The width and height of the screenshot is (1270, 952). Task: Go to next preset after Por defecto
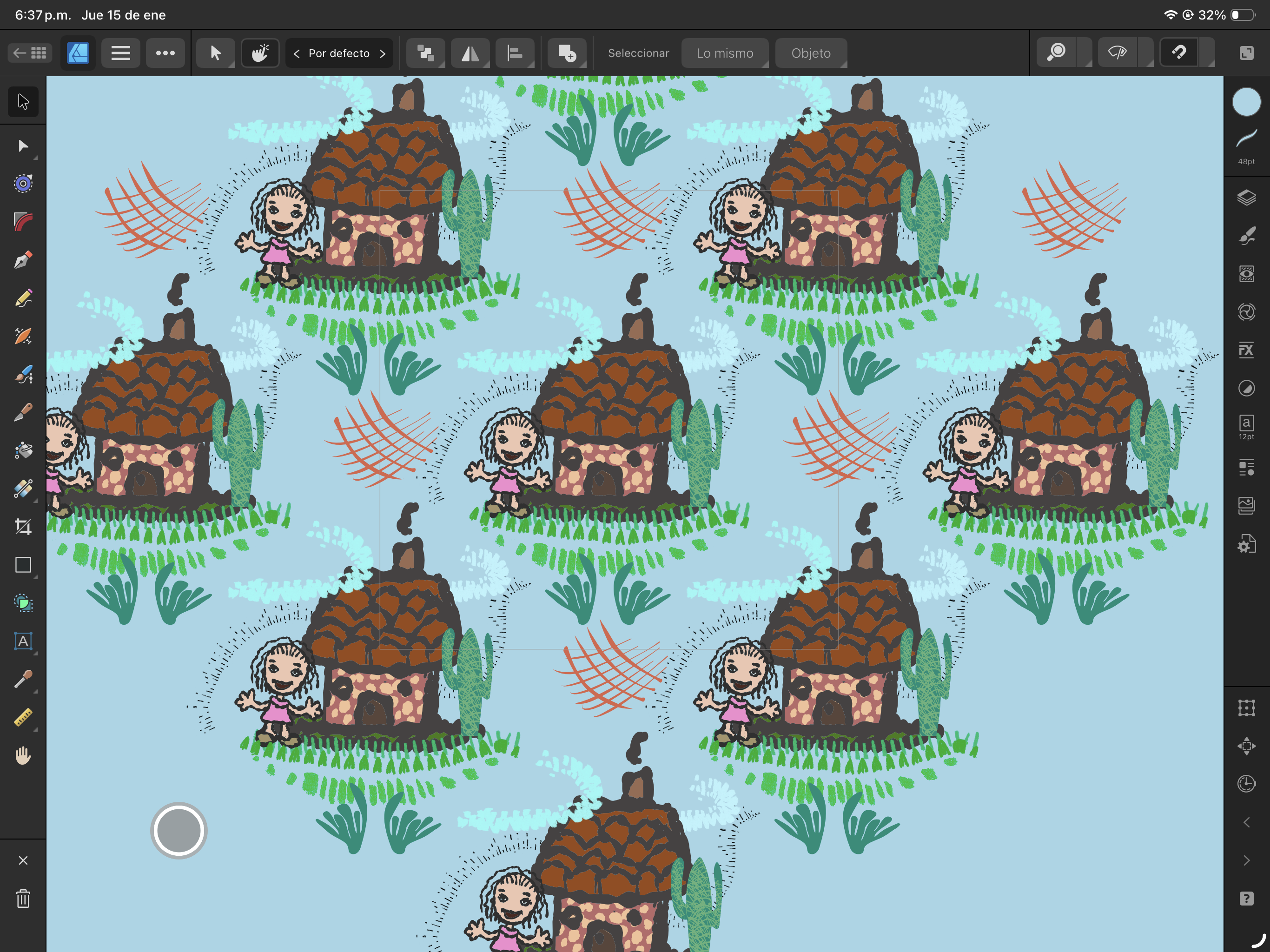click(383, 53)
